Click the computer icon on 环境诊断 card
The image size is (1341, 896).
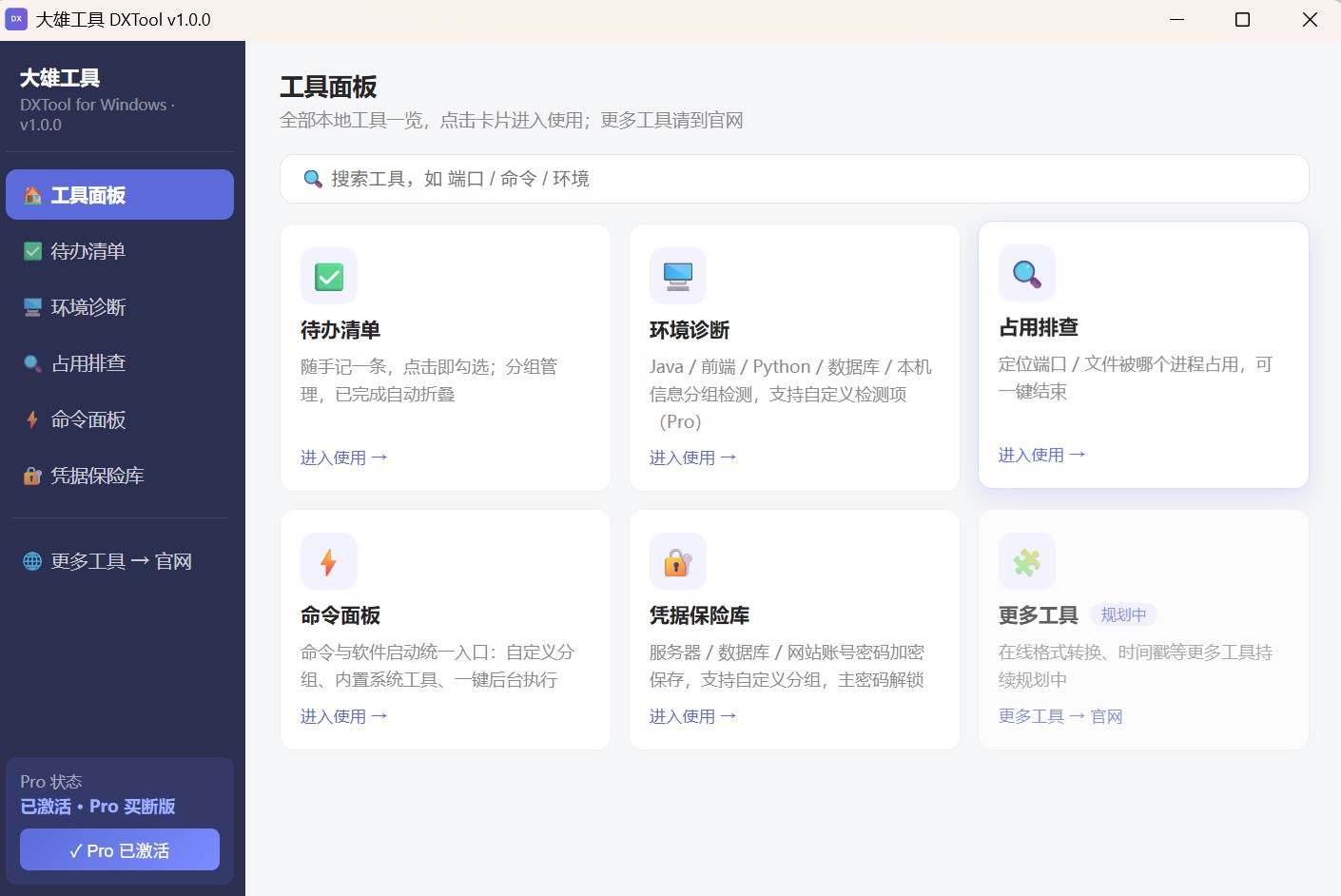click(678, 277)
